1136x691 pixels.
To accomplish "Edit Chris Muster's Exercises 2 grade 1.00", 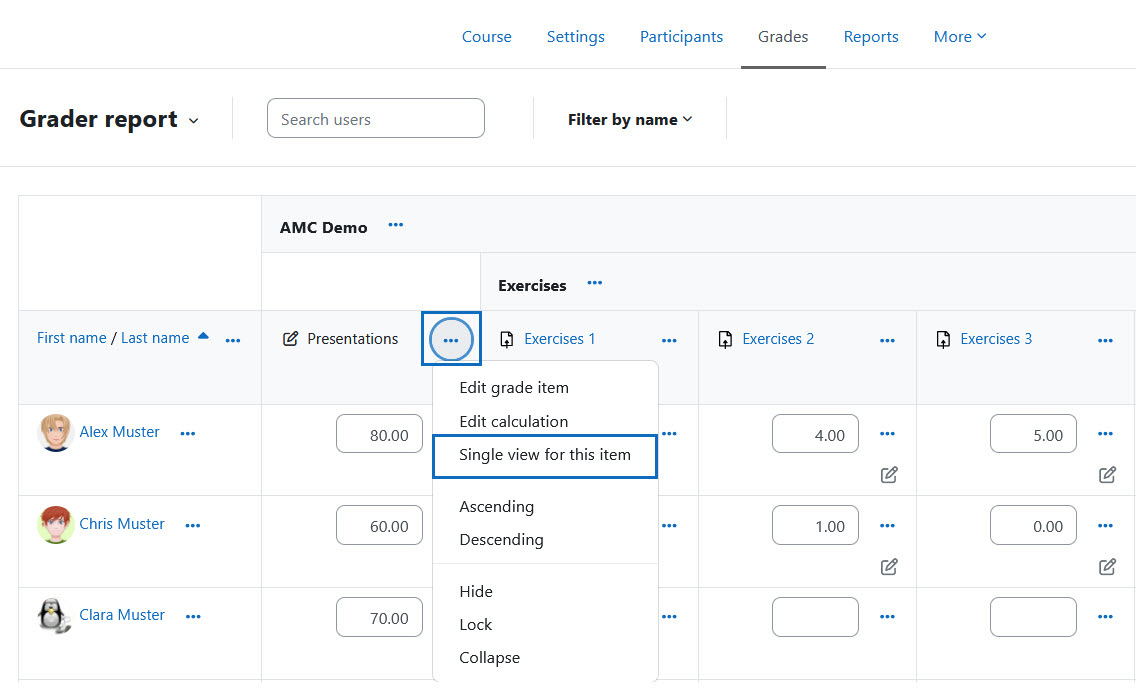I will (816, 525).
